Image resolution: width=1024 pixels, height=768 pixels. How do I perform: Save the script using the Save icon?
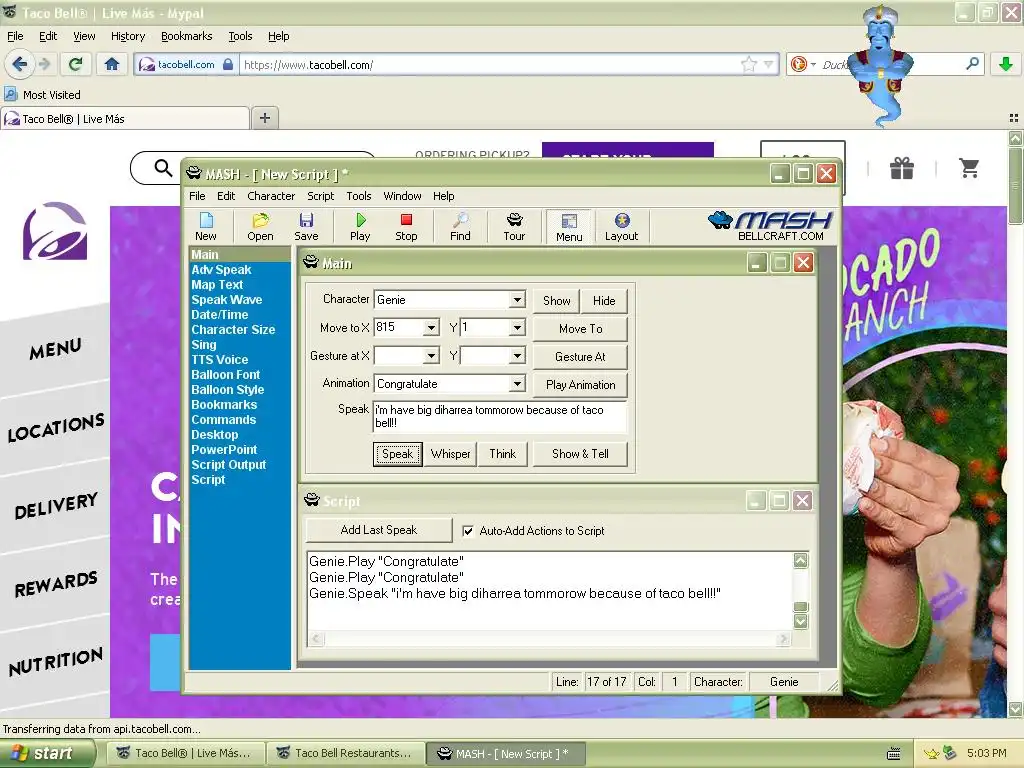(x=306, y=227)
